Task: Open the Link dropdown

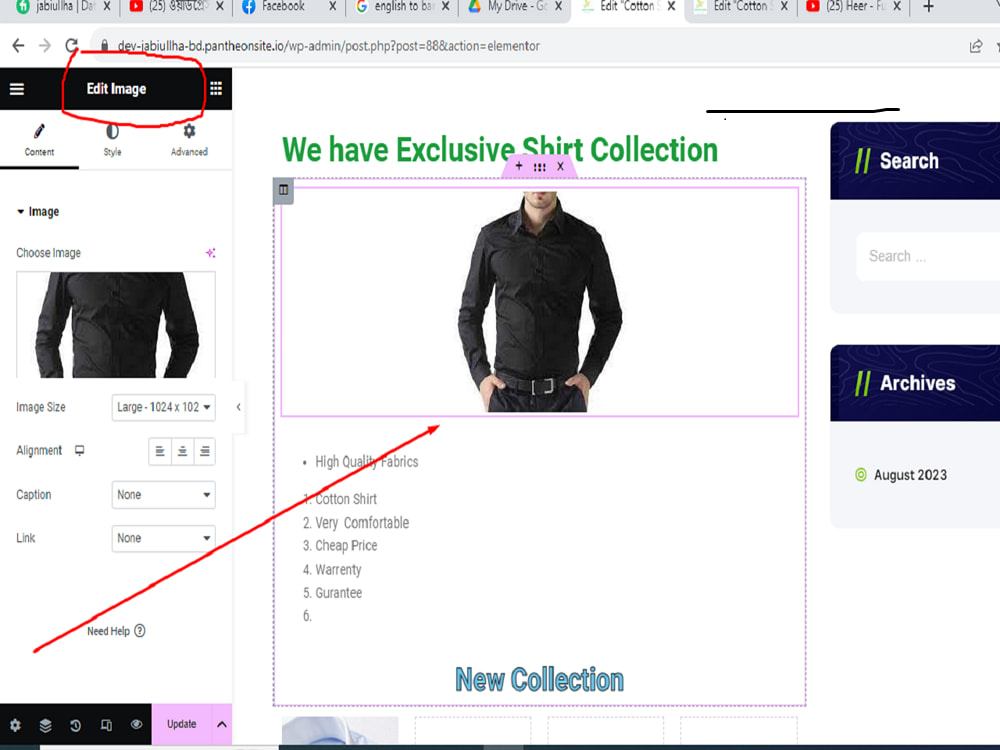Action: [x=163, y=538]
